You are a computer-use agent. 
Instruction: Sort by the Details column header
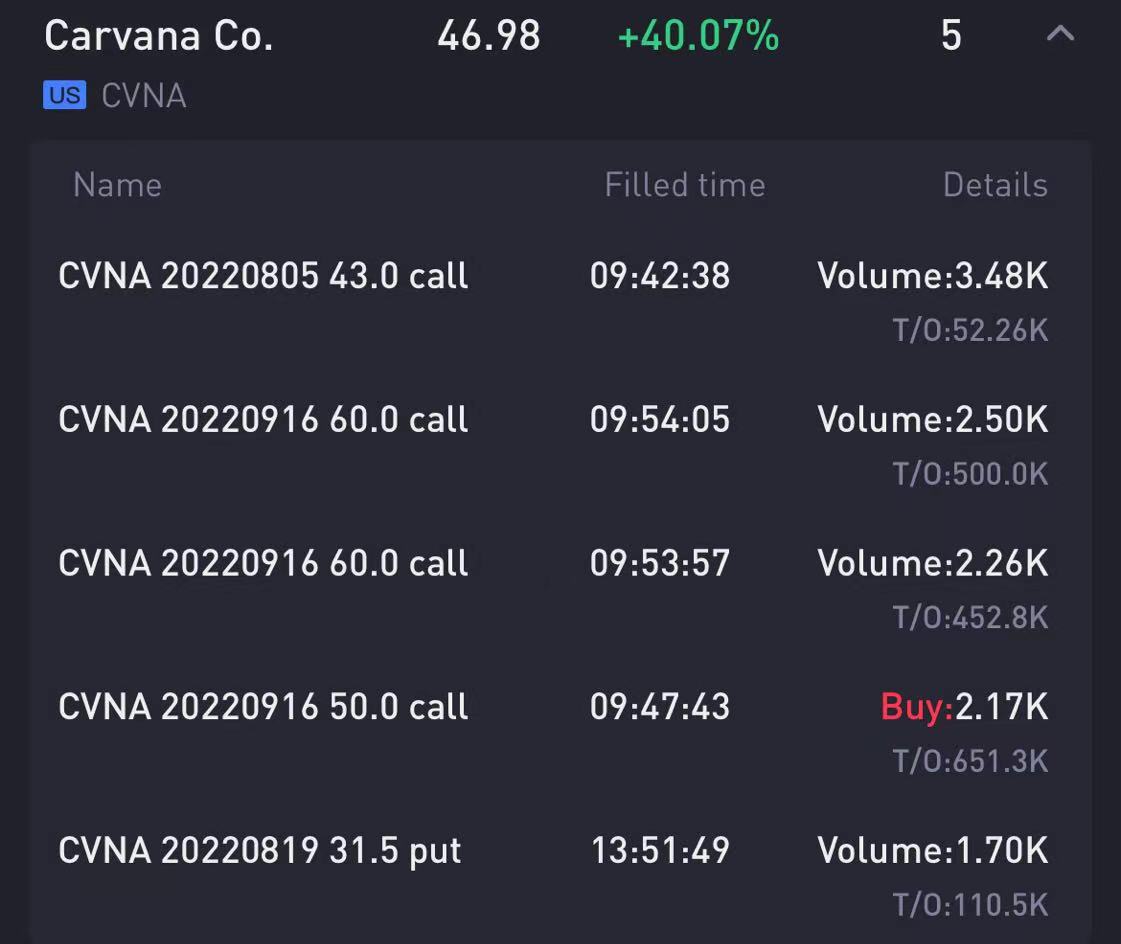click(995, 185)
